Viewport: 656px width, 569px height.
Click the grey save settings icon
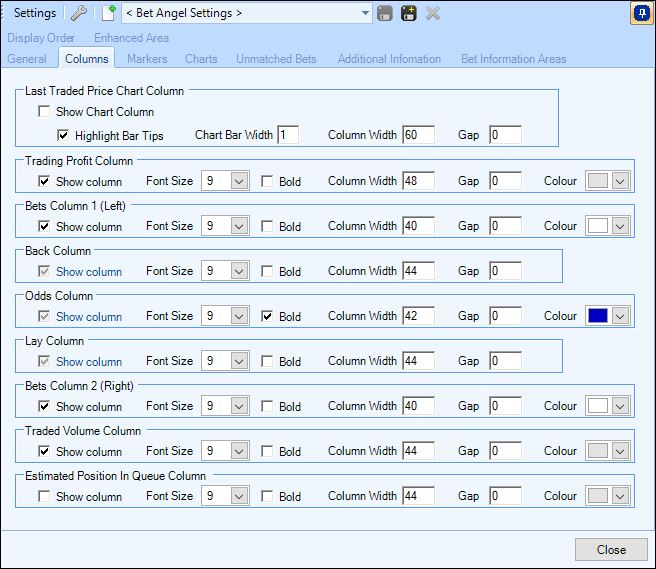coord(384,13)
